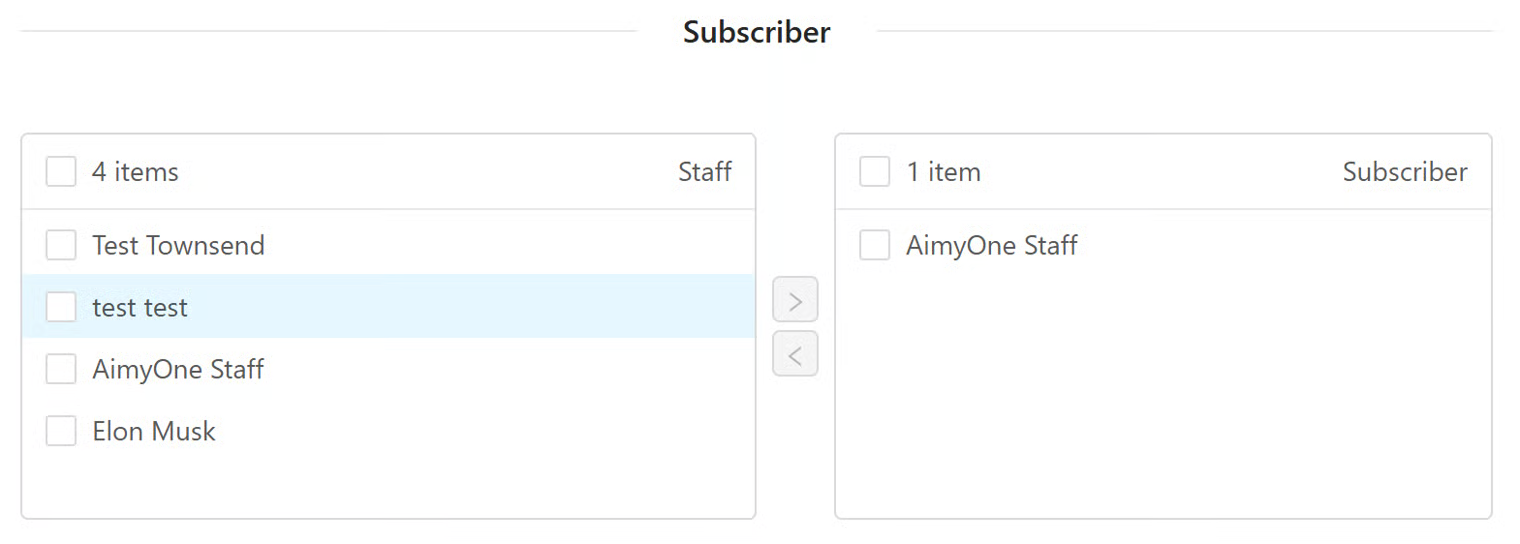1520x544 pixels.
Task: Tick the select-all checkbox beside "4 items"
Action: tap(61, 172)
